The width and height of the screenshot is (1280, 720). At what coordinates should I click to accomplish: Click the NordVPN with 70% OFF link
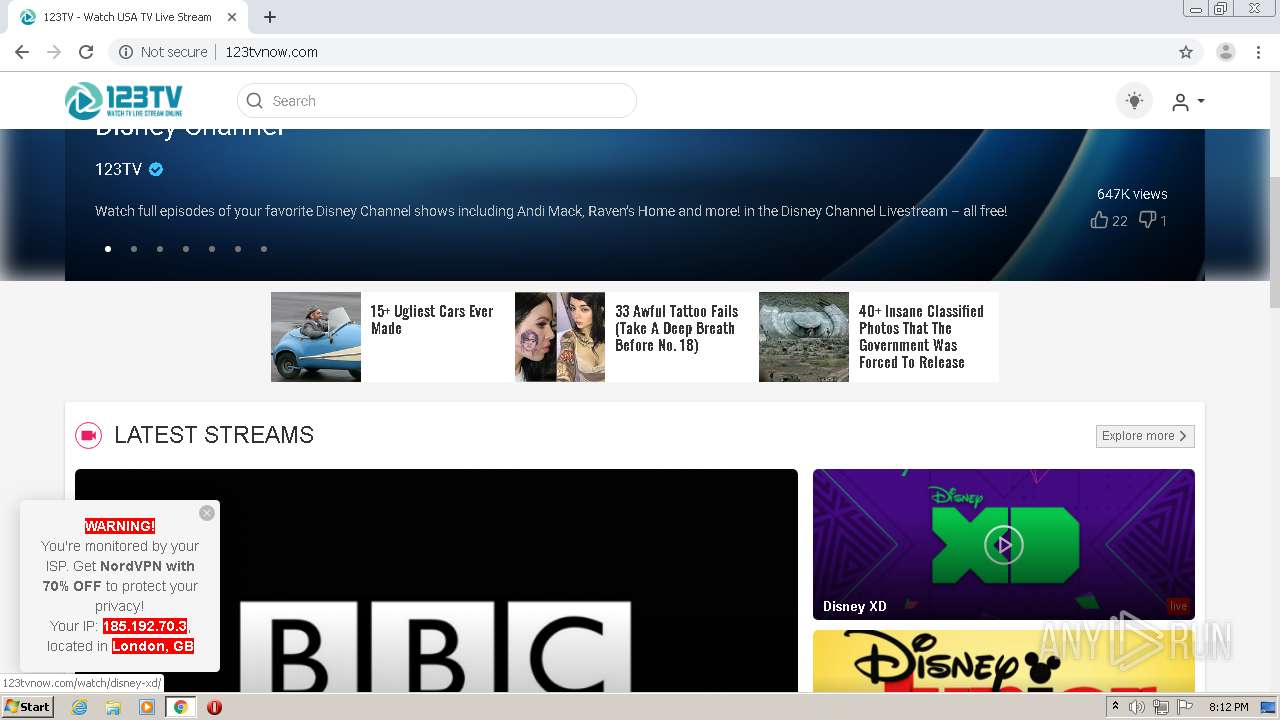tap(119, 576)
